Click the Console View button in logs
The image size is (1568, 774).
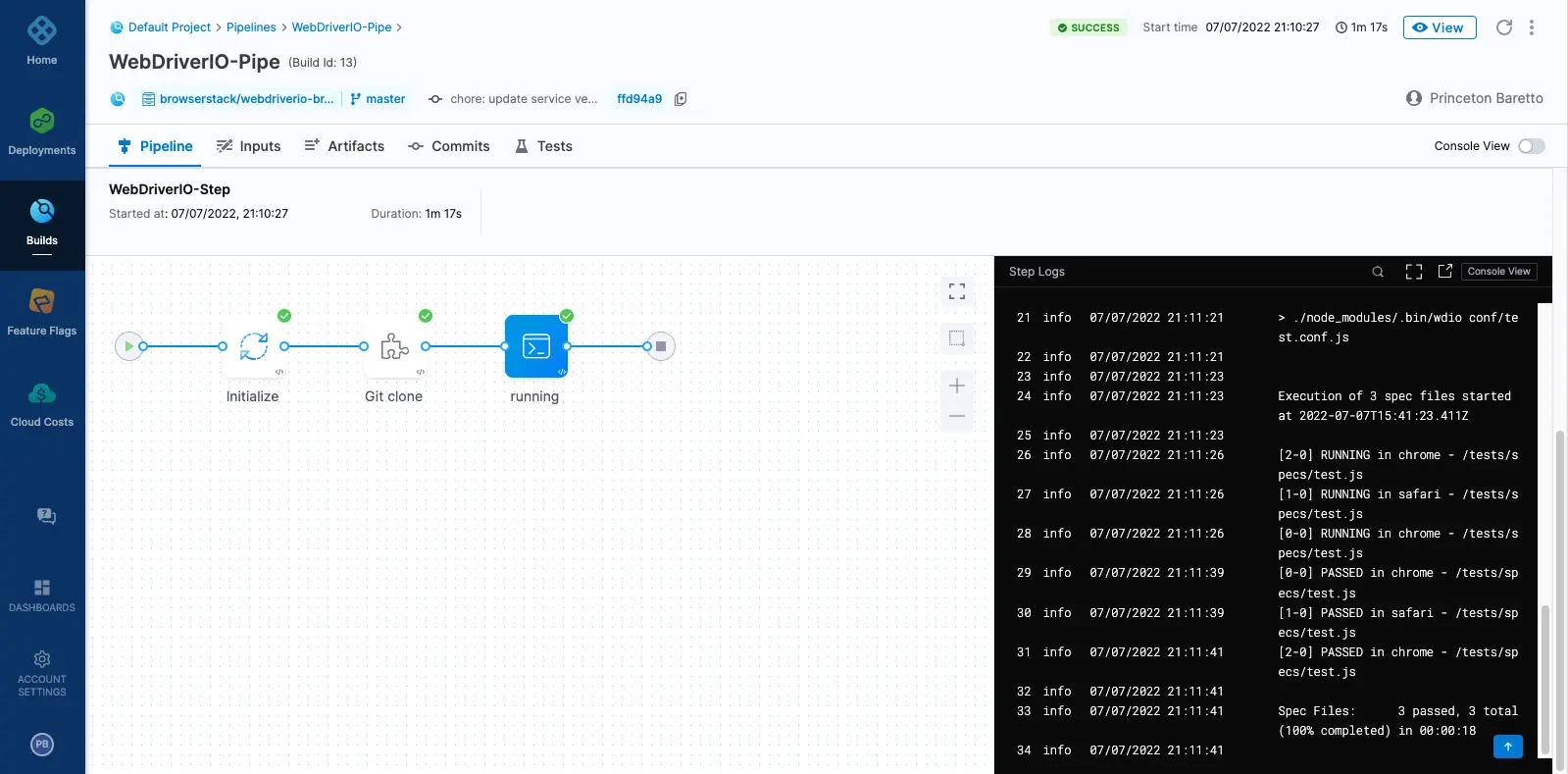pyautogui.click(x=1498, y=272)
